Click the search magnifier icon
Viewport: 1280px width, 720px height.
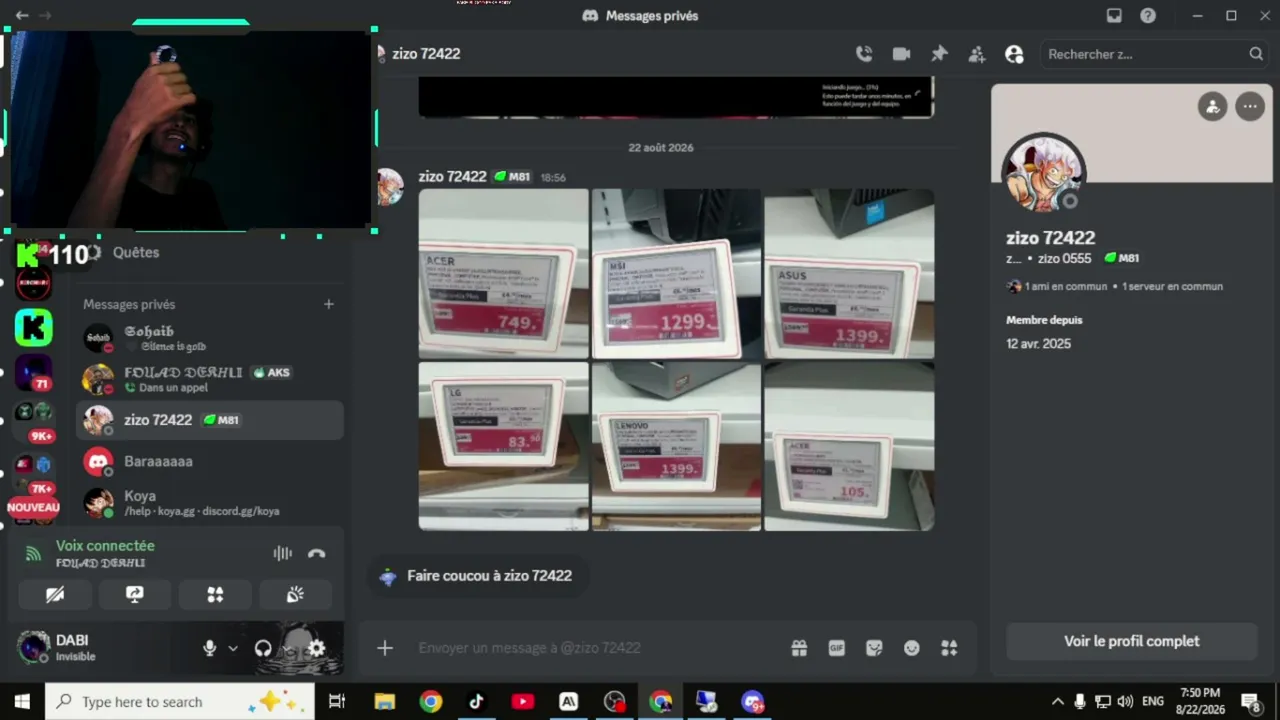tap(1256, 54)
